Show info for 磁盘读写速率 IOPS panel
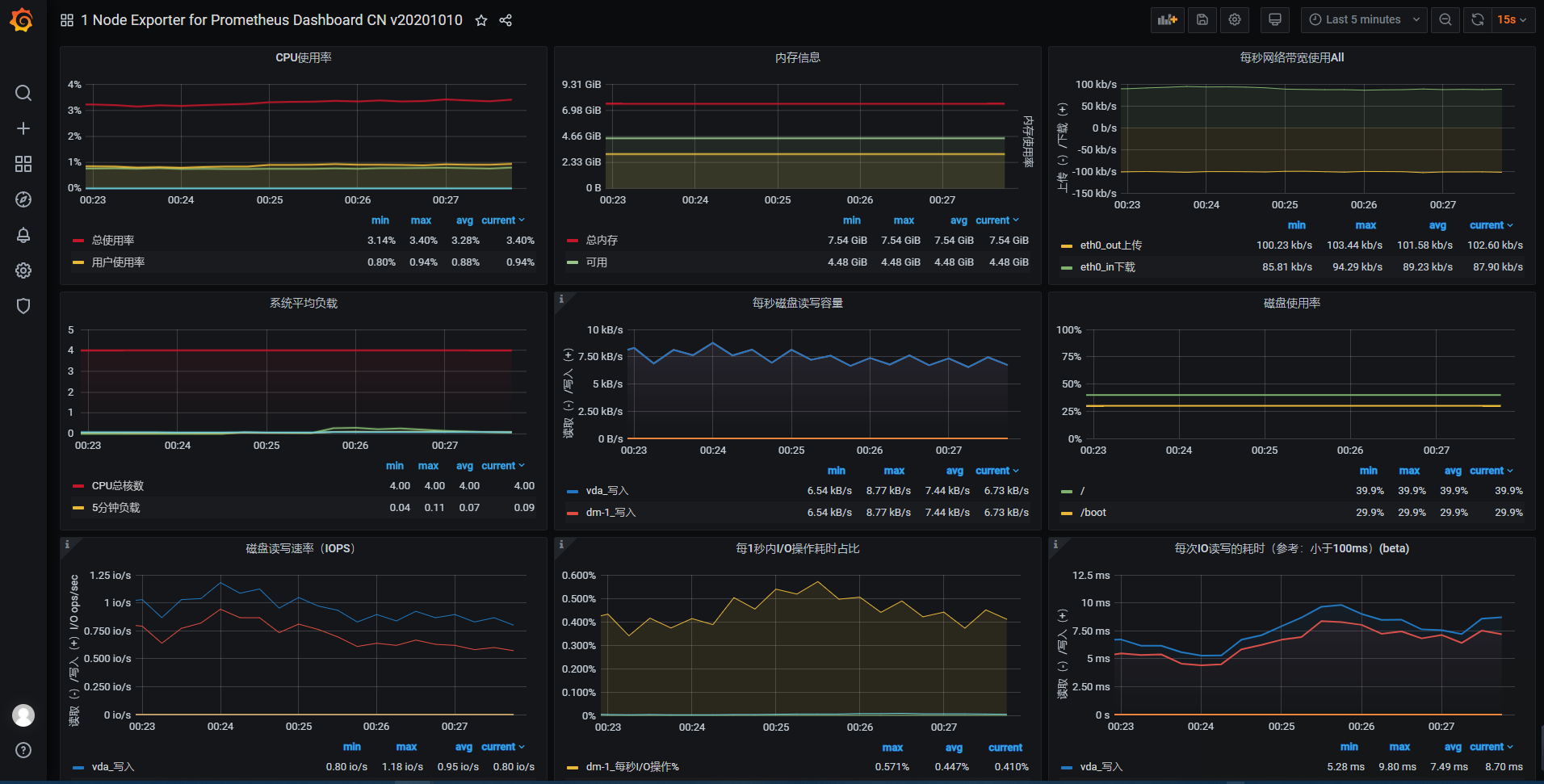Image resolution: width=1544 pixels, height=784 pixels. tap(67, 544)
